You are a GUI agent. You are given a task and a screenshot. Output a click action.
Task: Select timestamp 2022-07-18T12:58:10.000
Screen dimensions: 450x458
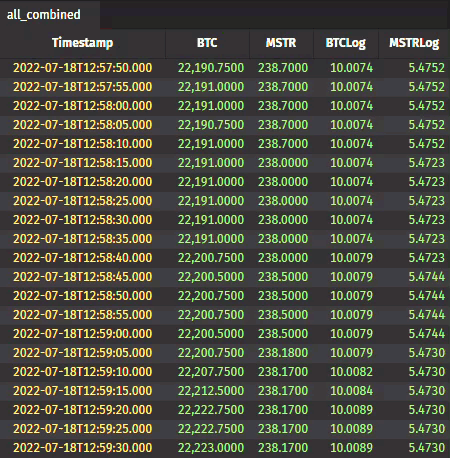tap(83, 144)
